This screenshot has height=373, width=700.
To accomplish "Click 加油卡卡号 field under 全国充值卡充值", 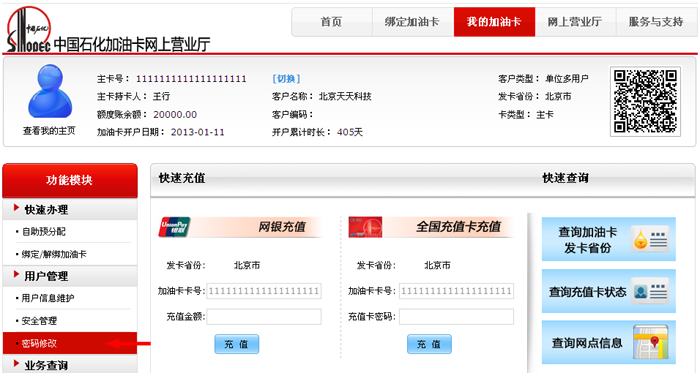I will [x=456, y=291].
